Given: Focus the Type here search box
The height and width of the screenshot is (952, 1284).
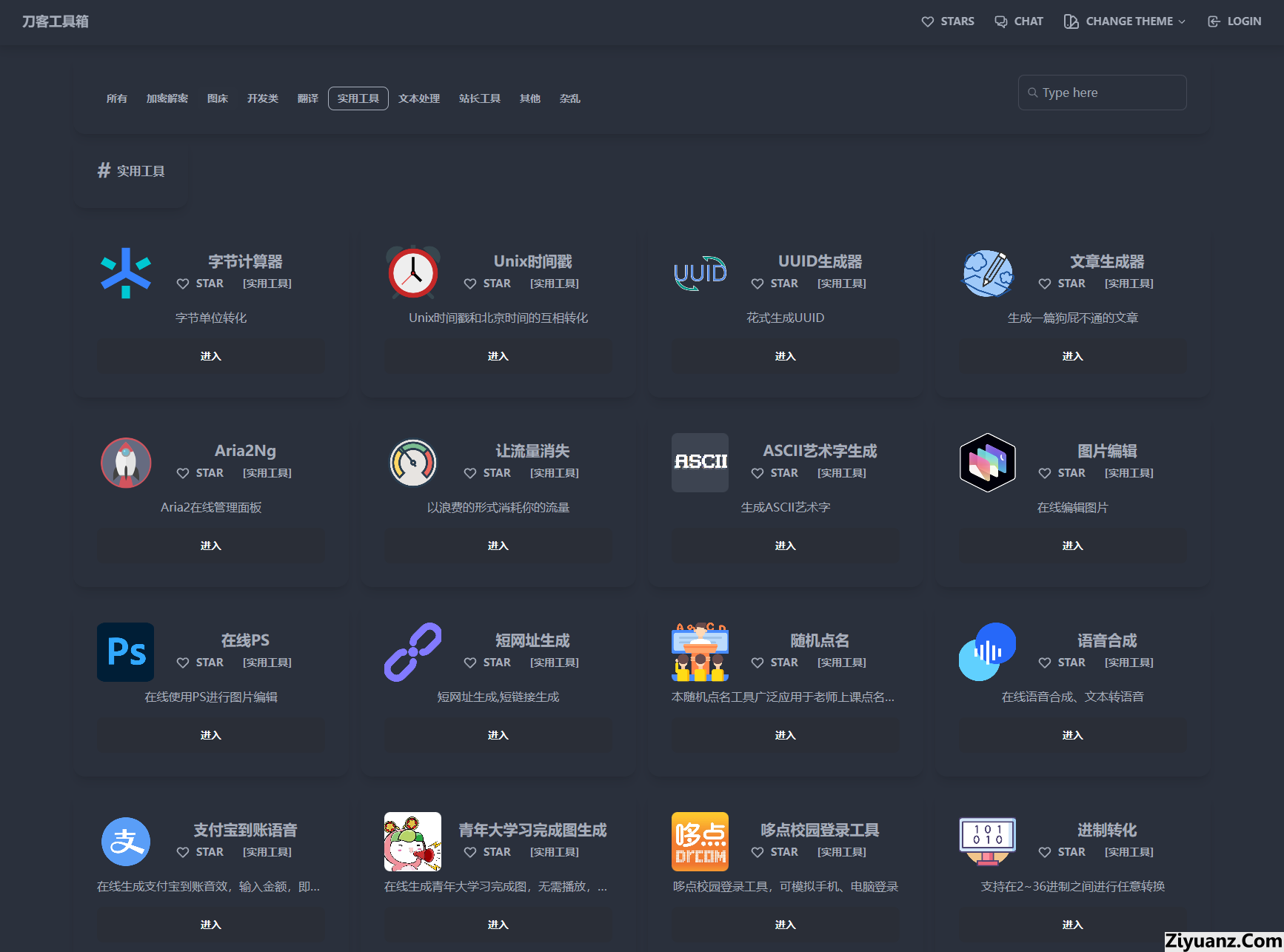Looking at the screenshot, I should click(1103, 93).
